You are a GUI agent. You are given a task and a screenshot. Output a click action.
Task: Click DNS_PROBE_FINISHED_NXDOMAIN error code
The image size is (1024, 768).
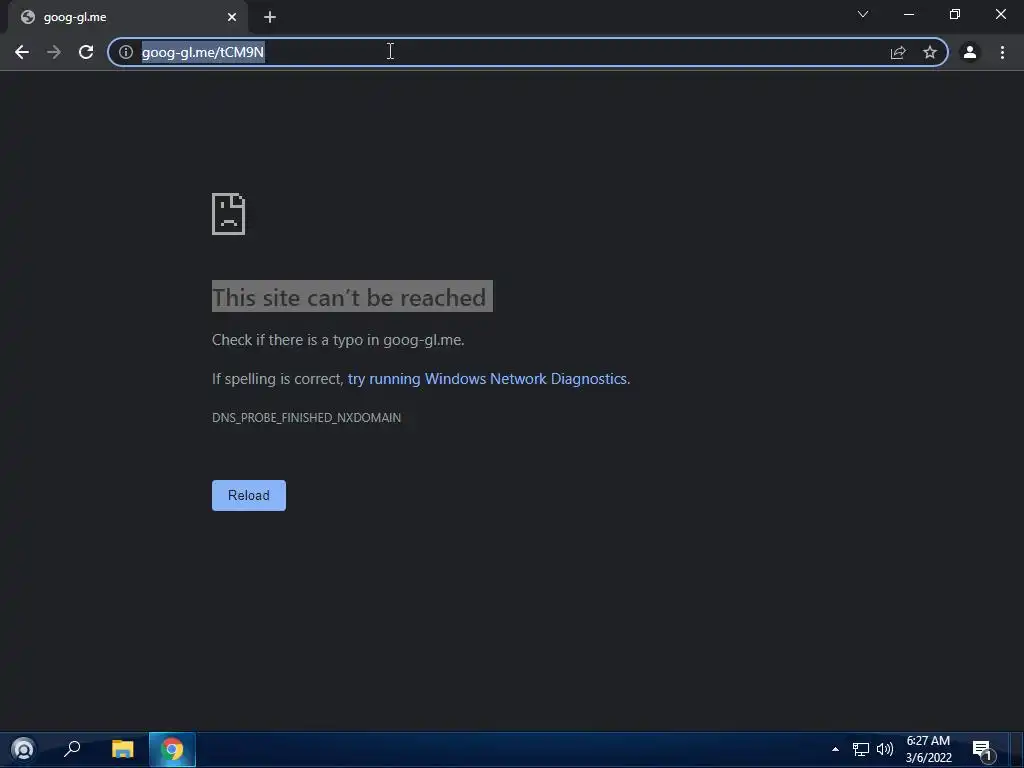coord(306,417)
